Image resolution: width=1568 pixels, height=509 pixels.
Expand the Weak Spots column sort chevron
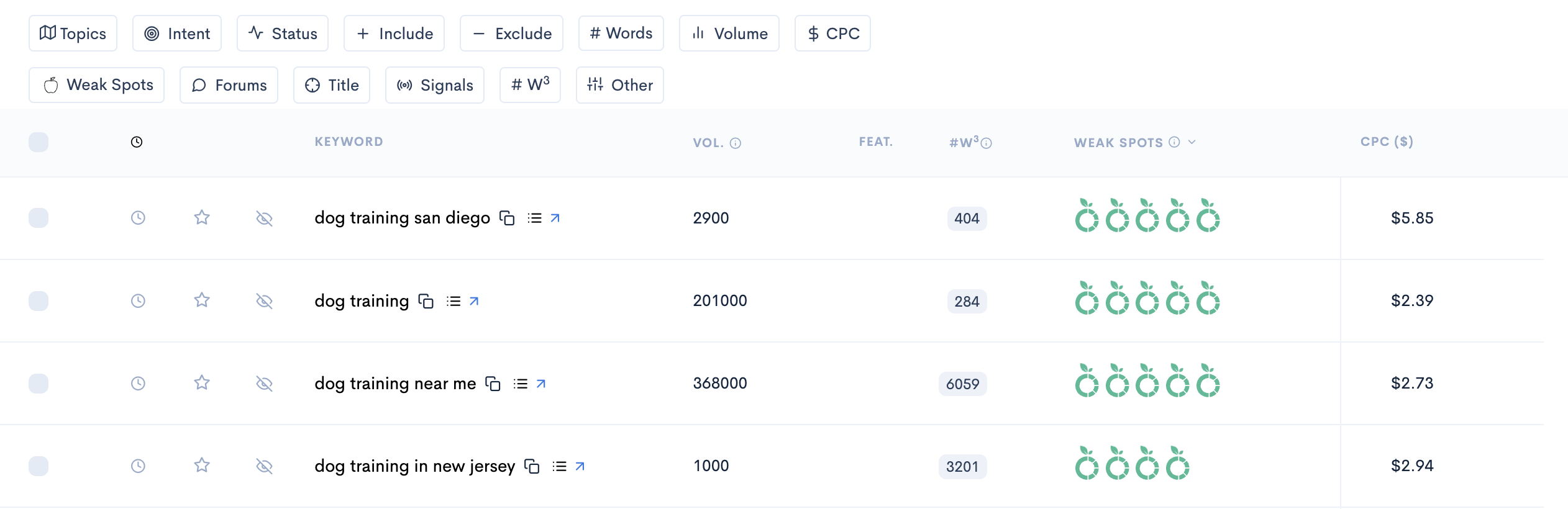(1192, 142)
